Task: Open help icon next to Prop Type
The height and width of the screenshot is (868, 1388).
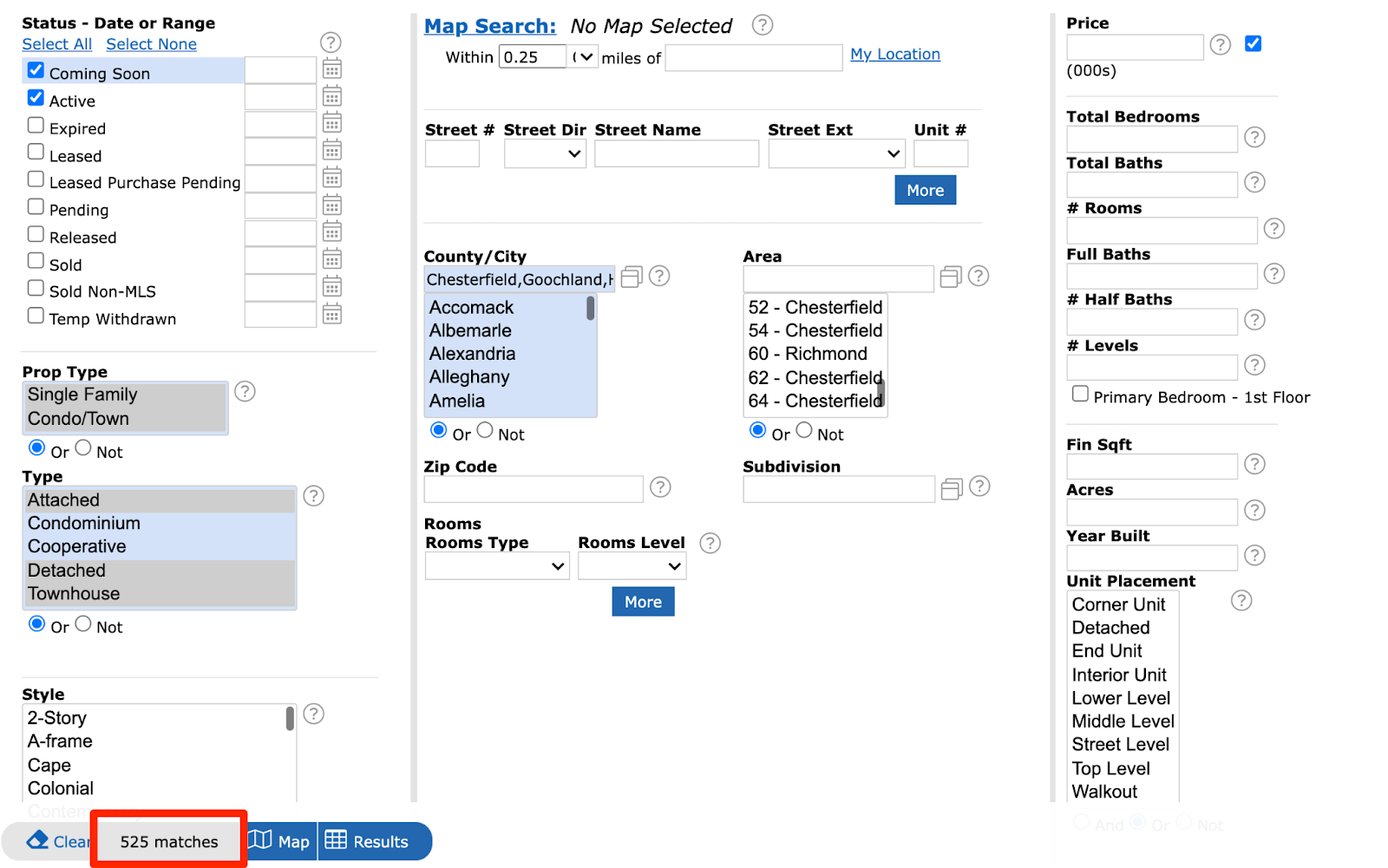Action: tap(245, 391)
